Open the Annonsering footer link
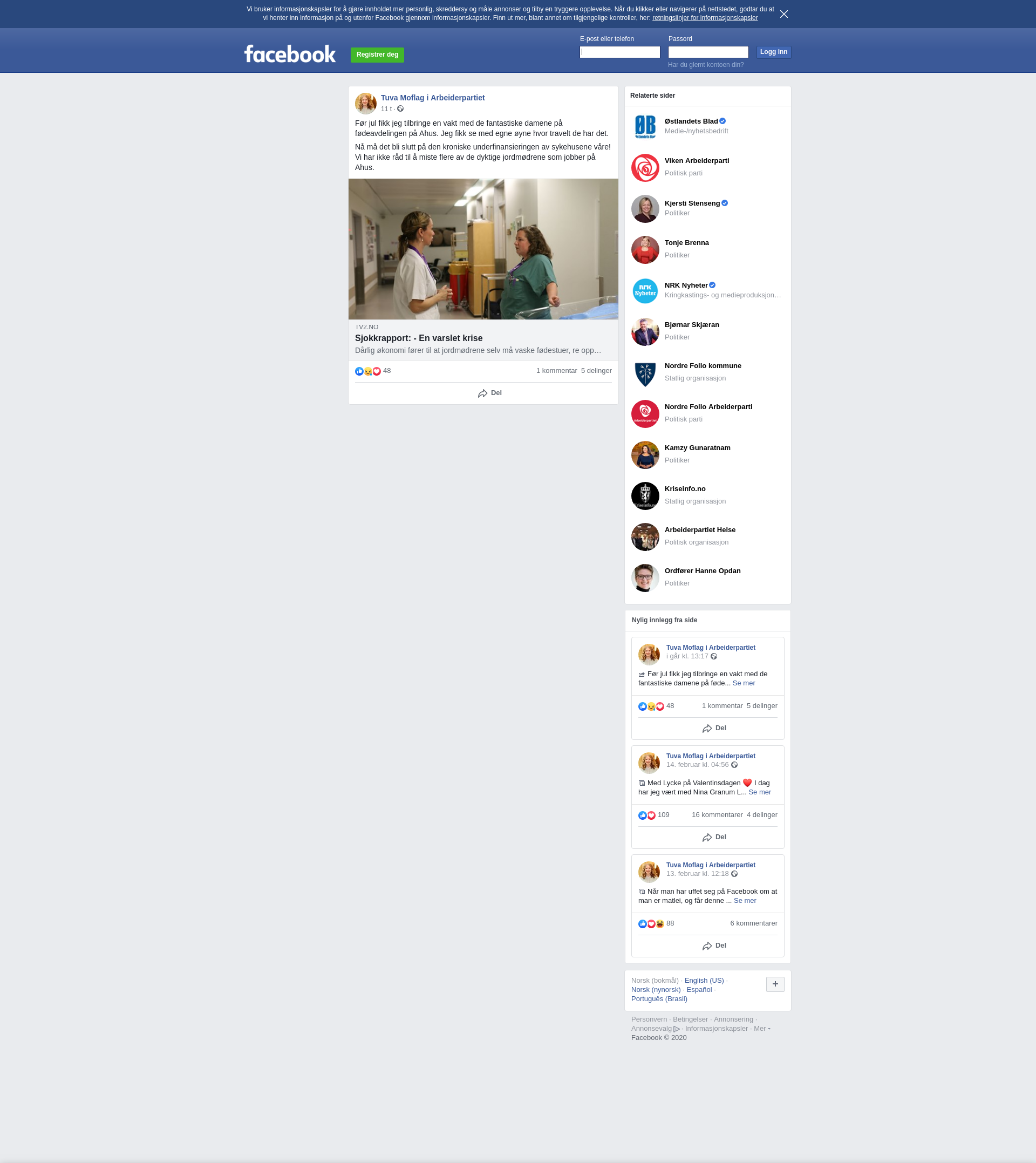Viewport: 1036px width, 1163px height. click(733, 1019)
